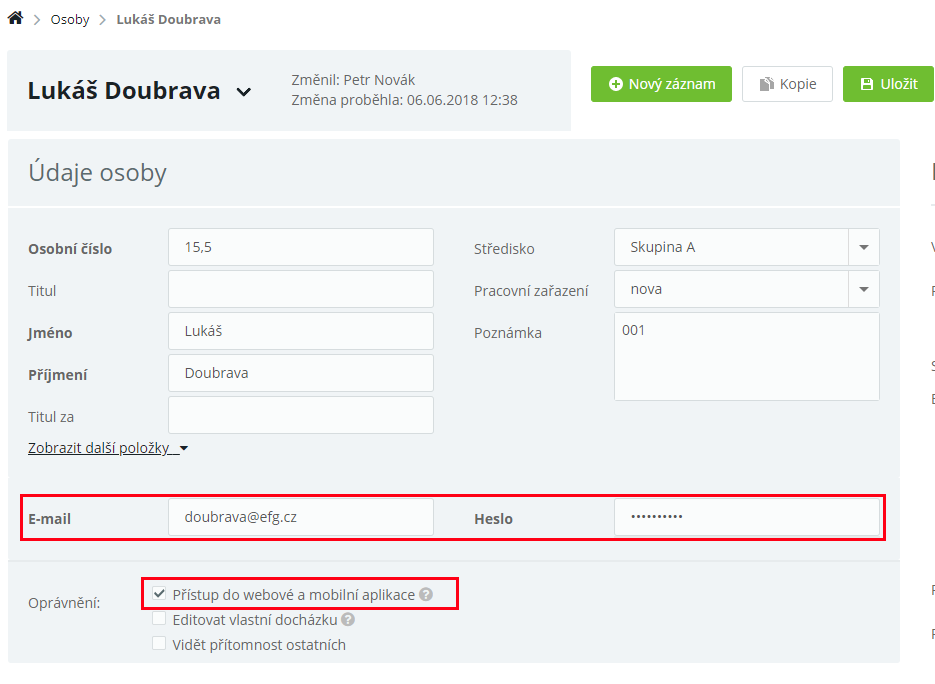
Task: Click help icon next to web access permission
Action: coord(426,595)
